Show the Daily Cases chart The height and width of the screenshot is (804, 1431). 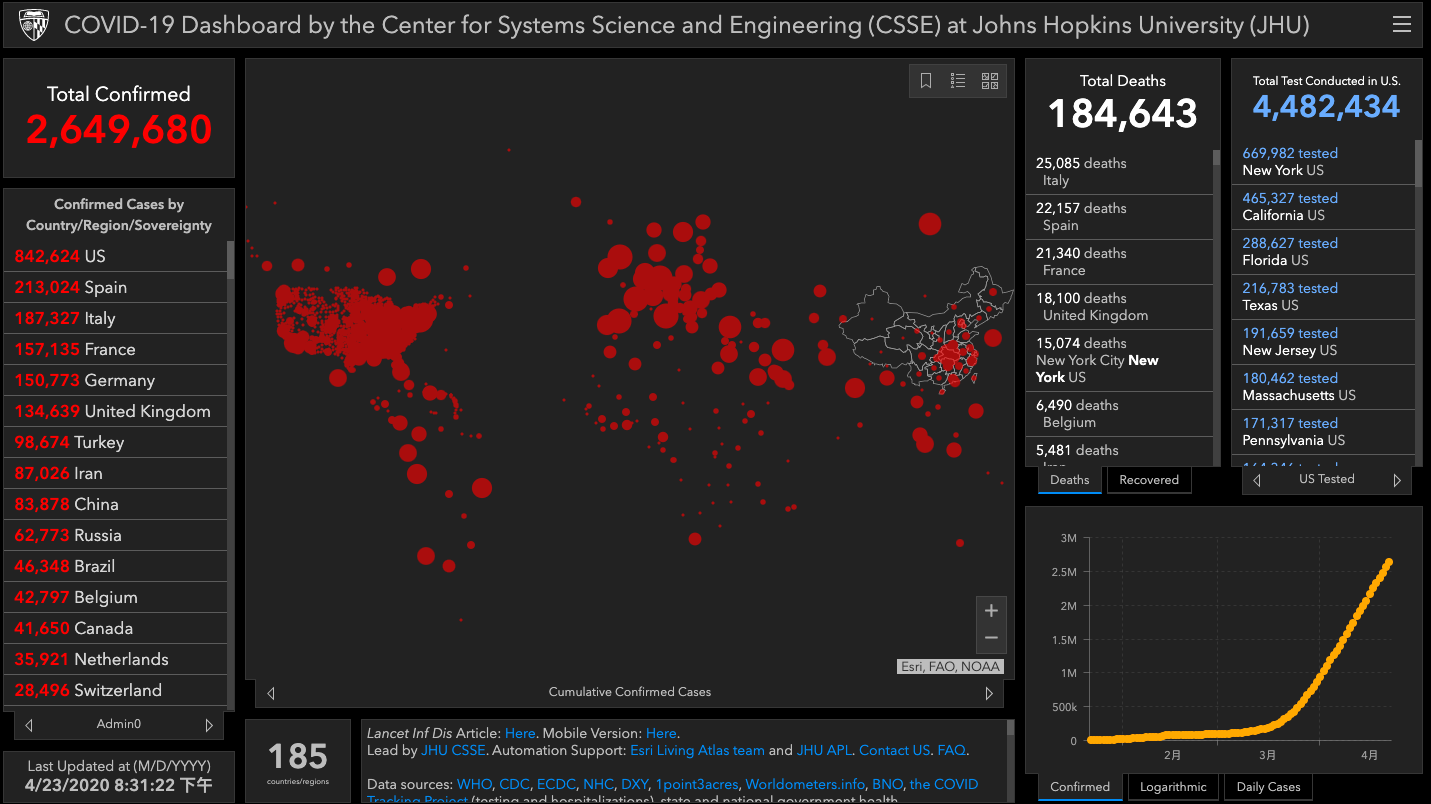click(x=1268, y=787)
